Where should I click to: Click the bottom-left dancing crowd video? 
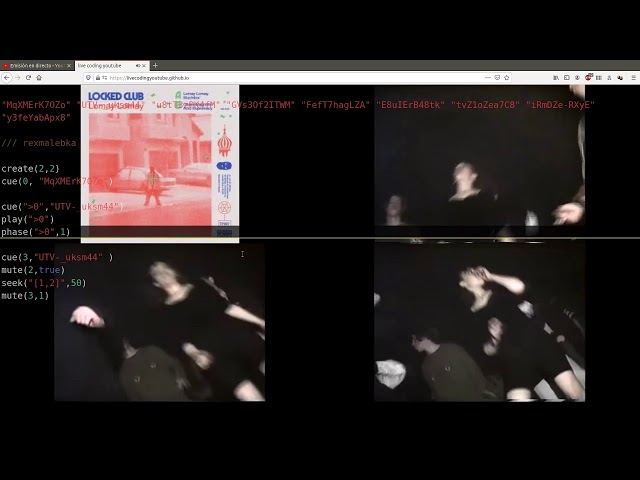click(x=160, y=322)
